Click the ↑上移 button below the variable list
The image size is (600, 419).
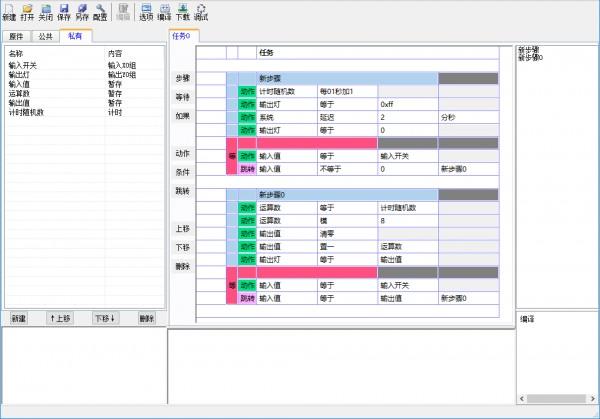coord(60,318)
